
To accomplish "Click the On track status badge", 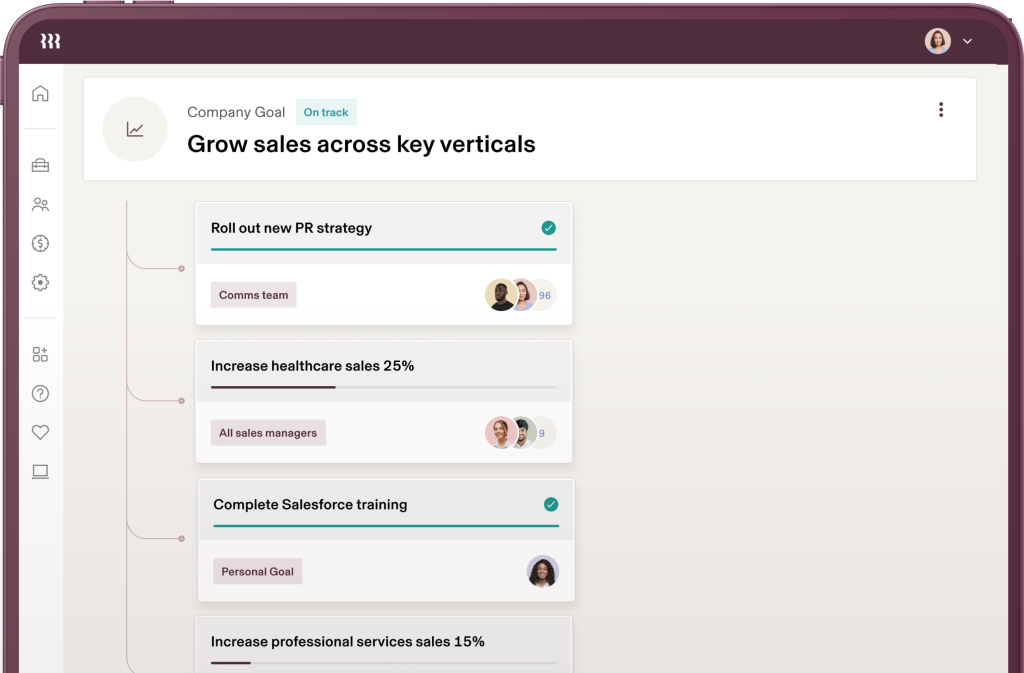I will [x=326, y=112].
